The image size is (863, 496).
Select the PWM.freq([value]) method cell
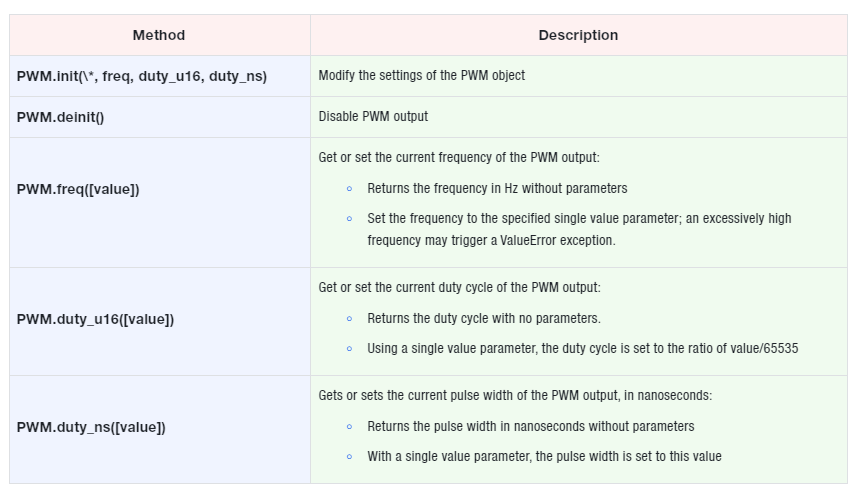pos(160,203)
